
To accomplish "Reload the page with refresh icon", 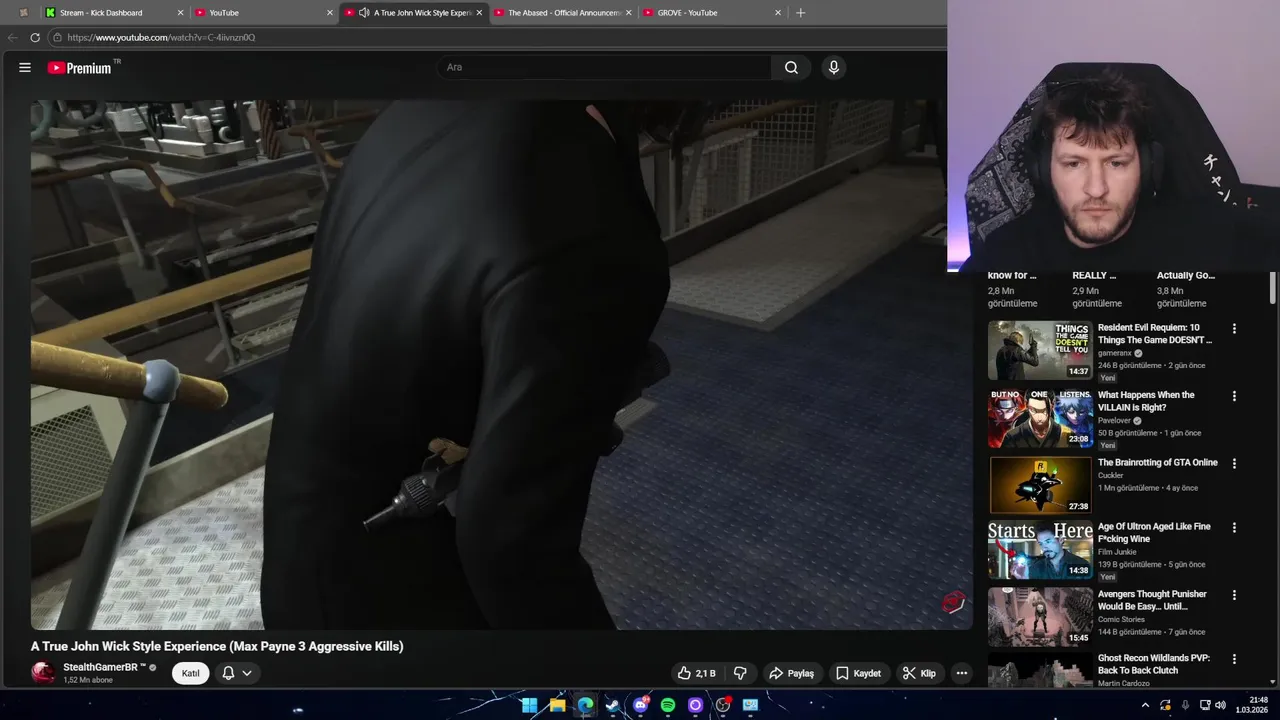I will [35, 37].
